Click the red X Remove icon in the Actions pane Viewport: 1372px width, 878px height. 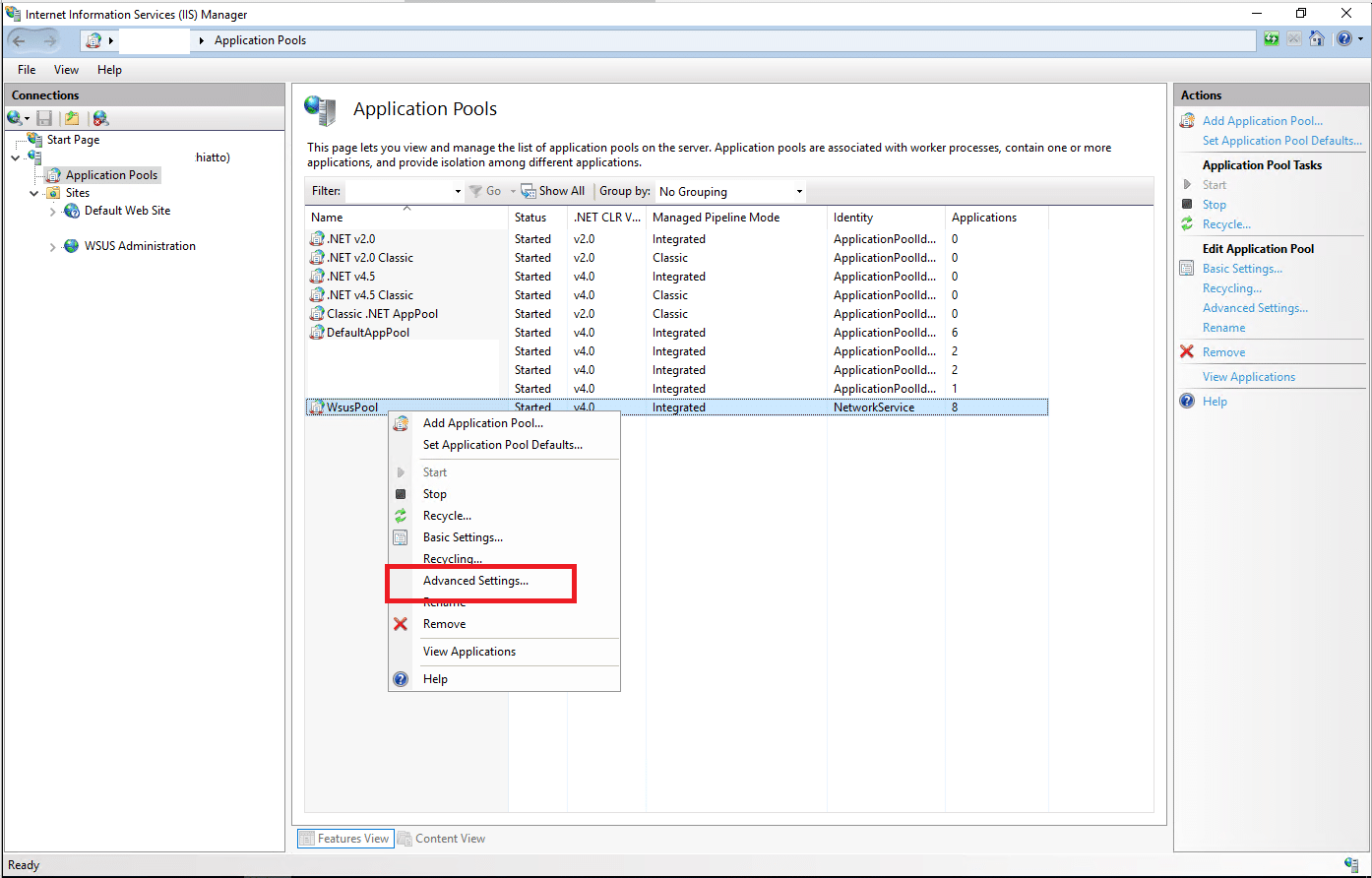coord(1187,352)
